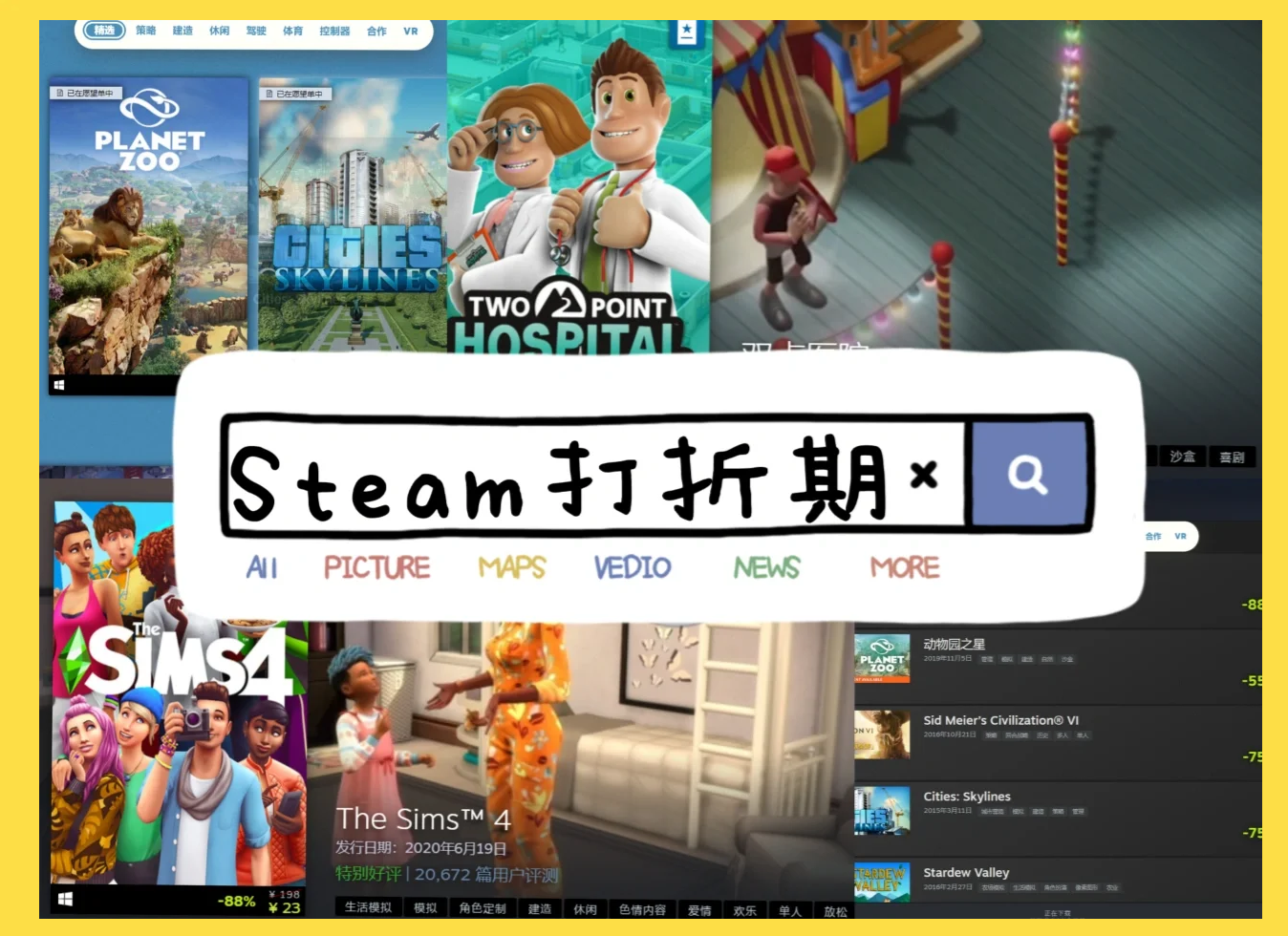
Task: Click into the 'Steam打折期' search field
Action: 595,475
